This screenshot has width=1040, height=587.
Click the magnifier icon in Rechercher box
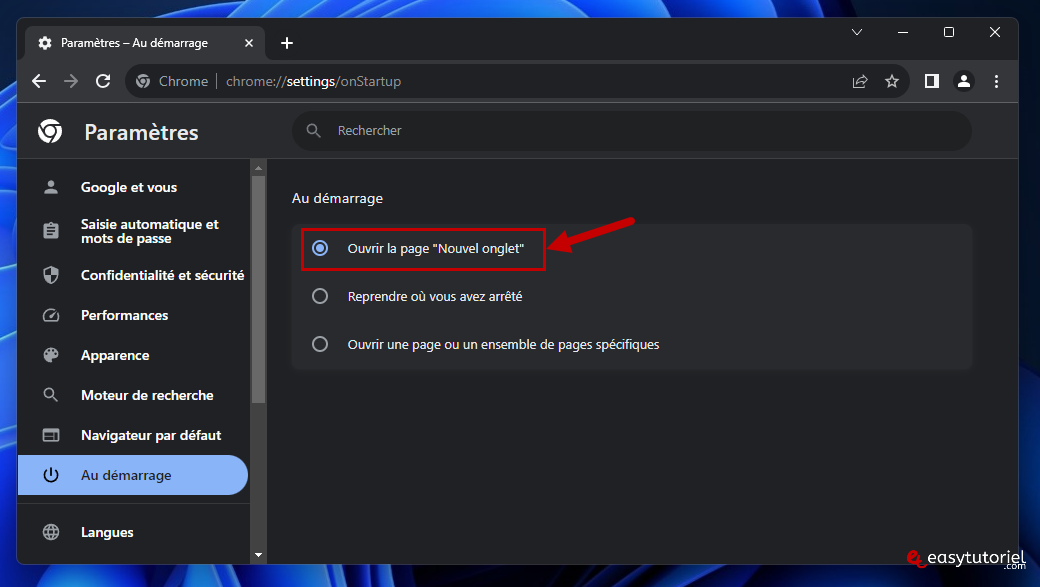pos(314,131)
